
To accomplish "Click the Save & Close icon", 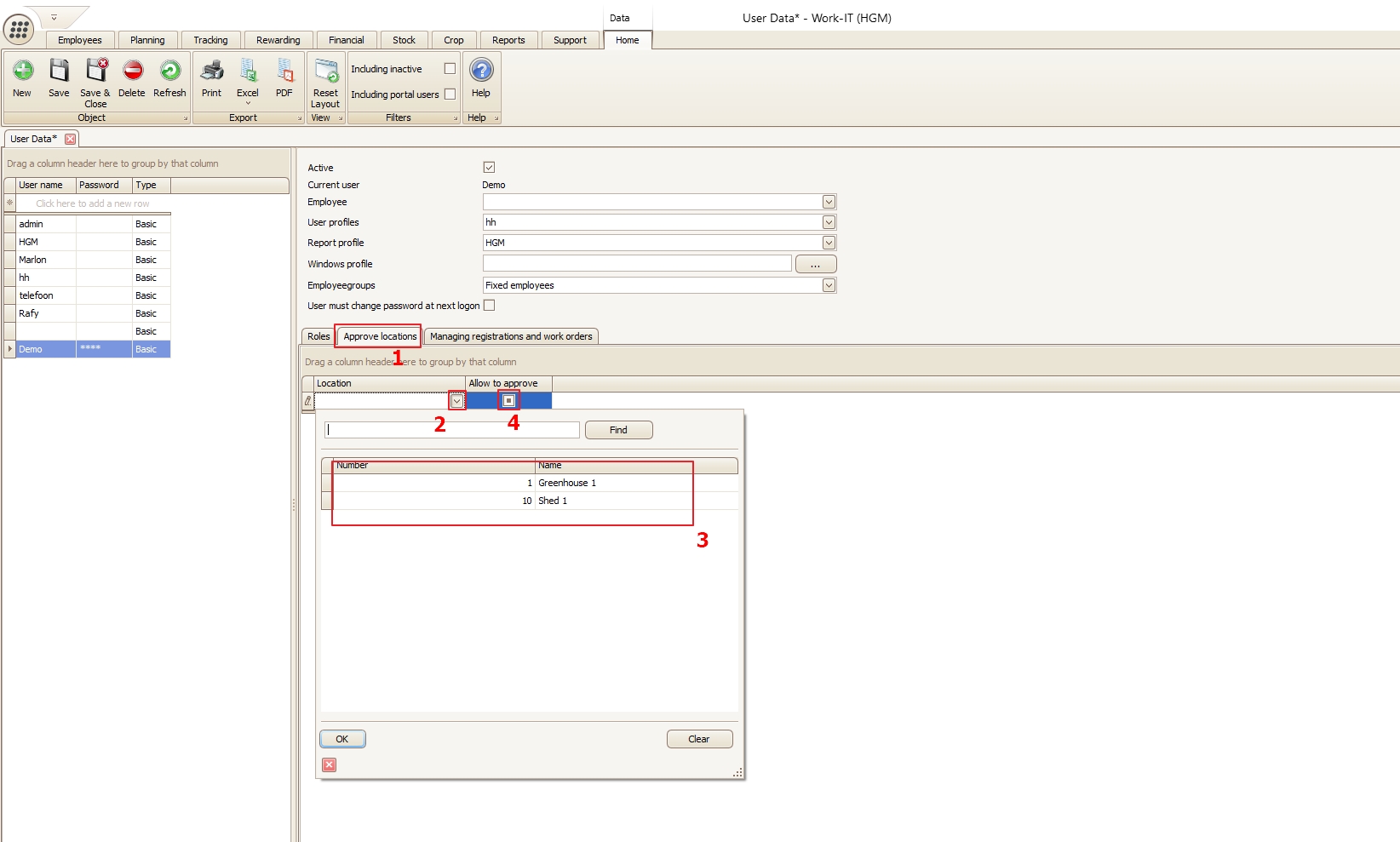I will [95, 71].
